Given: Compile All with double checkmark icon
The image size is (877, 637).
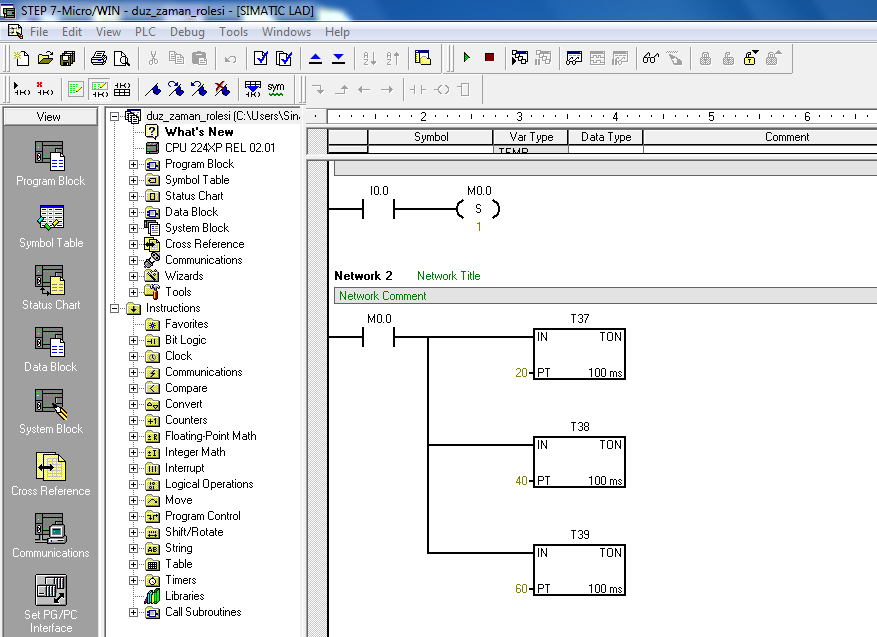Looking at the screenshot, I should 284,58.
